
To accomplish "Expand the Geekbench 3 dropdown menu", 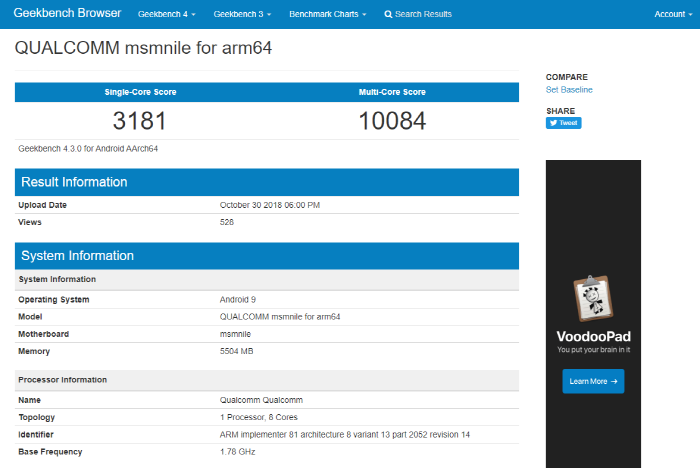I will [242, 14].
